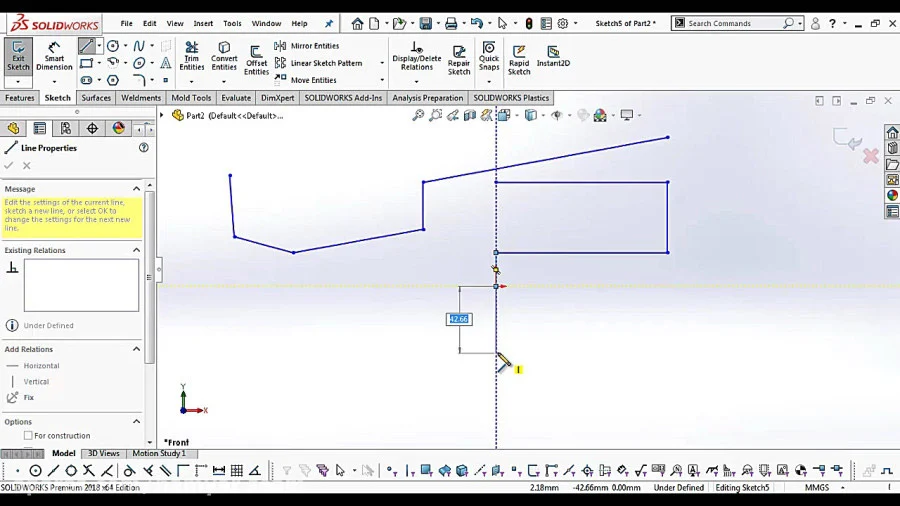Enable the For construction checkbox
The image size is (900, 506).
[x=28, y=435]
